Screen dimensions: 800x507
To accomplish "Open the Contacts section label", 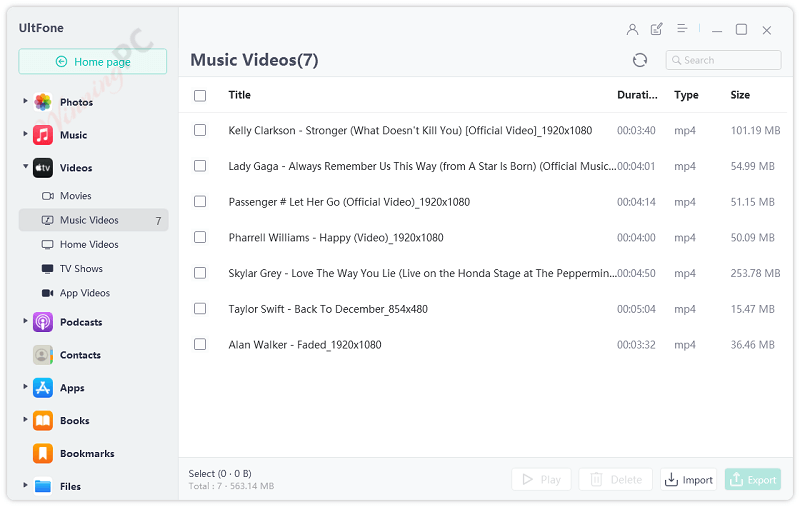I will pos(80,355).
